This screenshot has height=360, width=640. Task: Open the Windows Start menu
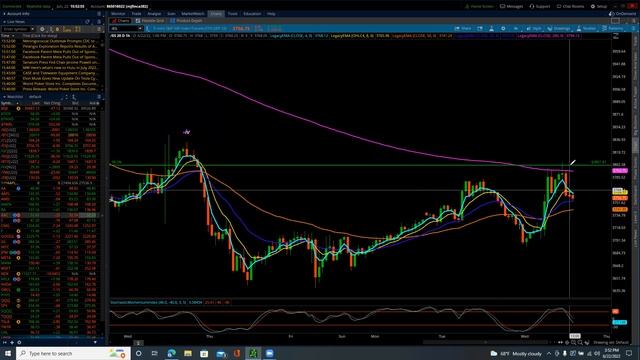(x=8, y=353)
